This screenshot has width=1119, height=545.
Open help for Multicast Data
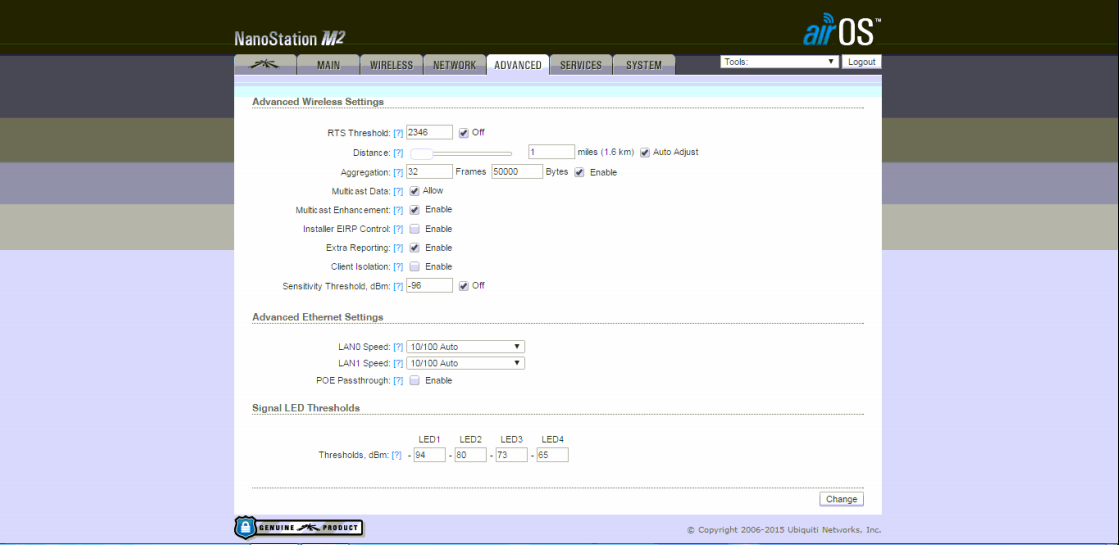(398, 192)
